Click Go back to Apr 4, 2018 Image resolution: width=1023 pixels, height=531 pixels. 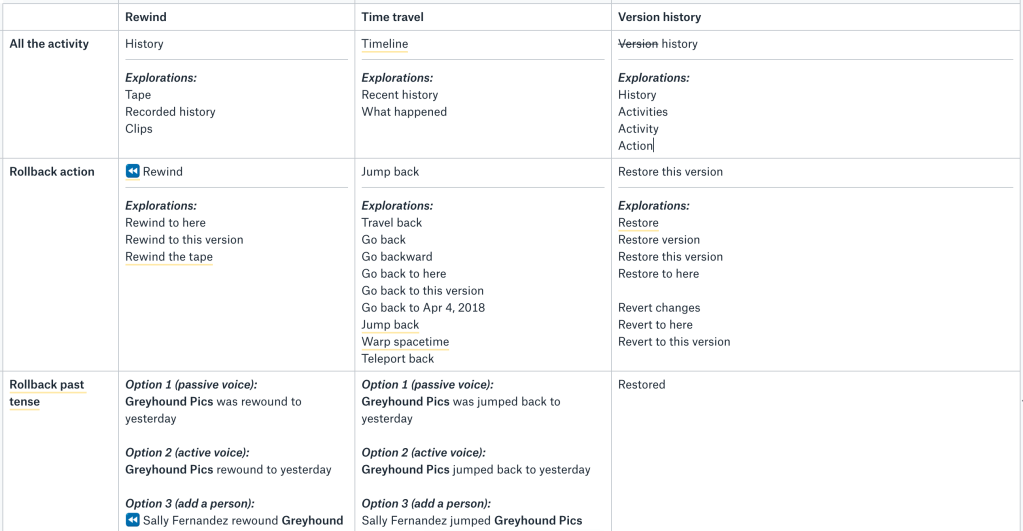coord(423,308)
